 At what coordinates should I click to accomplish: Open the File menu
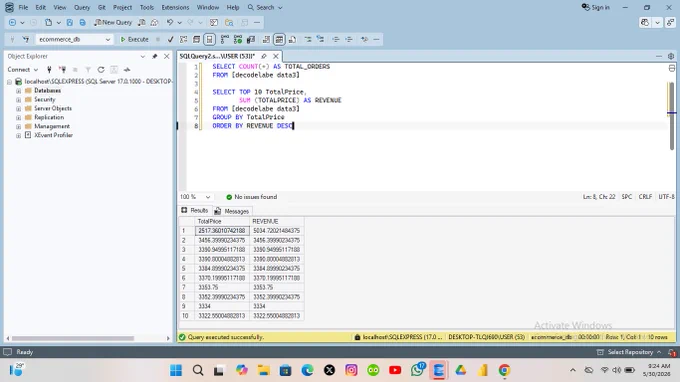[23, 7]
